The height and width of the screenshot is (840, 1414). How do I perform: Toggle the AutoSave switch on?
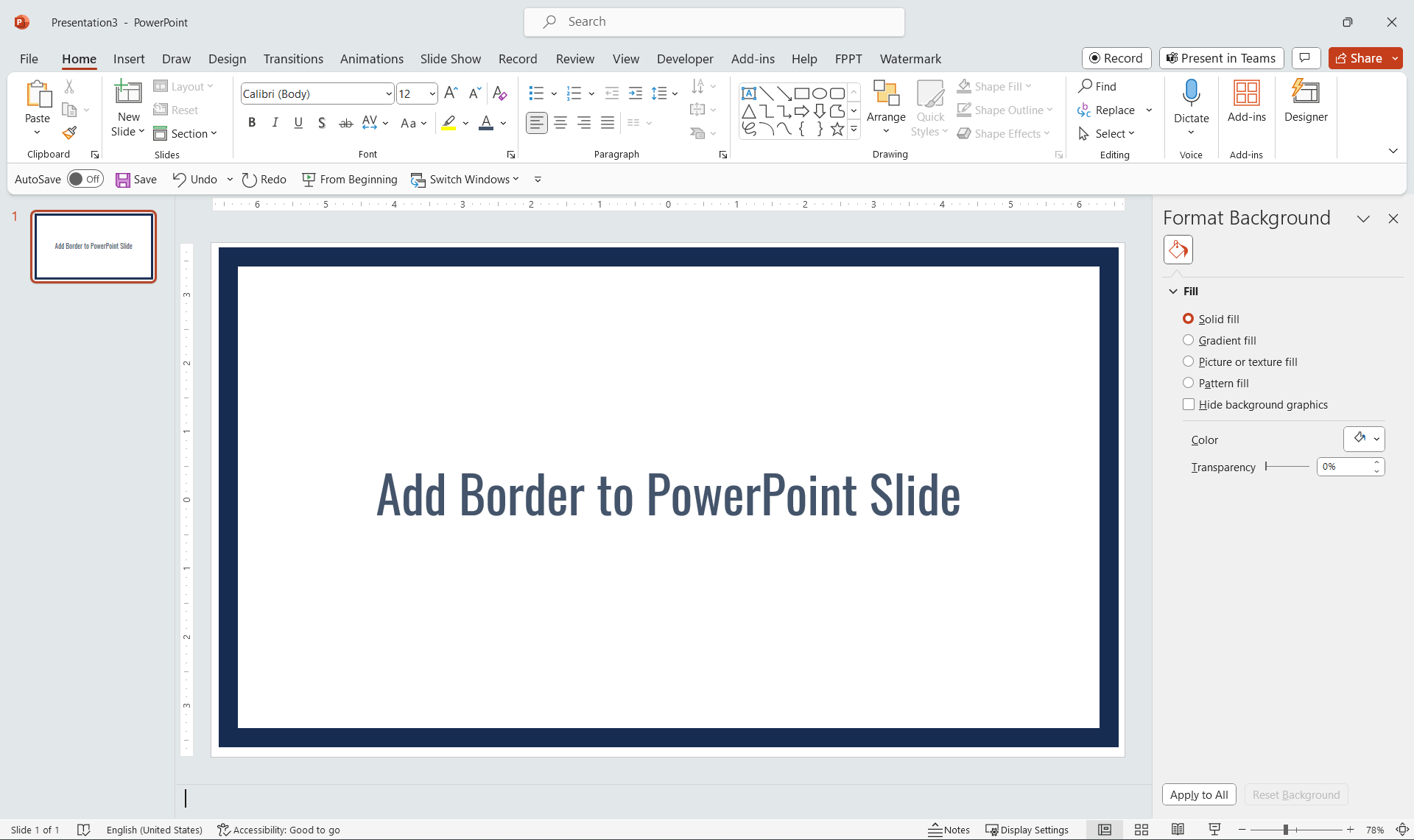click(85, 178)
